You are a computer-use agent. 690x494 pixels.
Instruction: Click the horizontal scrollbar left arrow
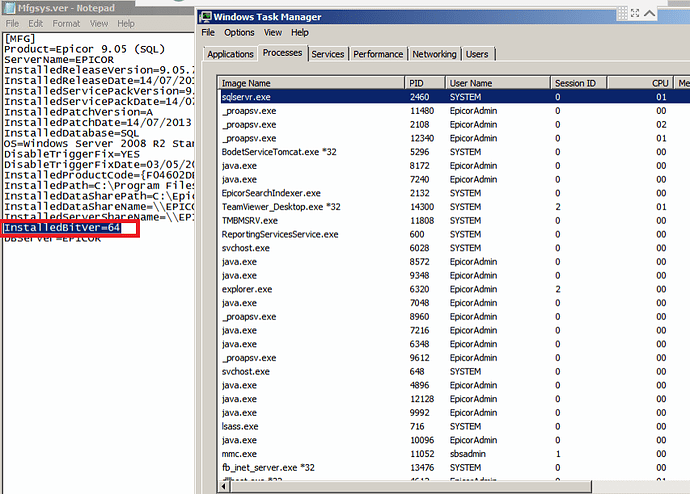(x=224, y=487)
